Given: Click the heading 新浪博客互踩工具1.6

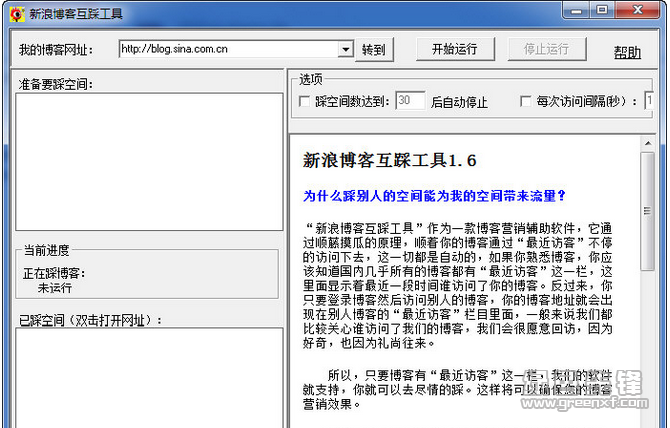Looking at the screenshot, I should coord(390,161).
